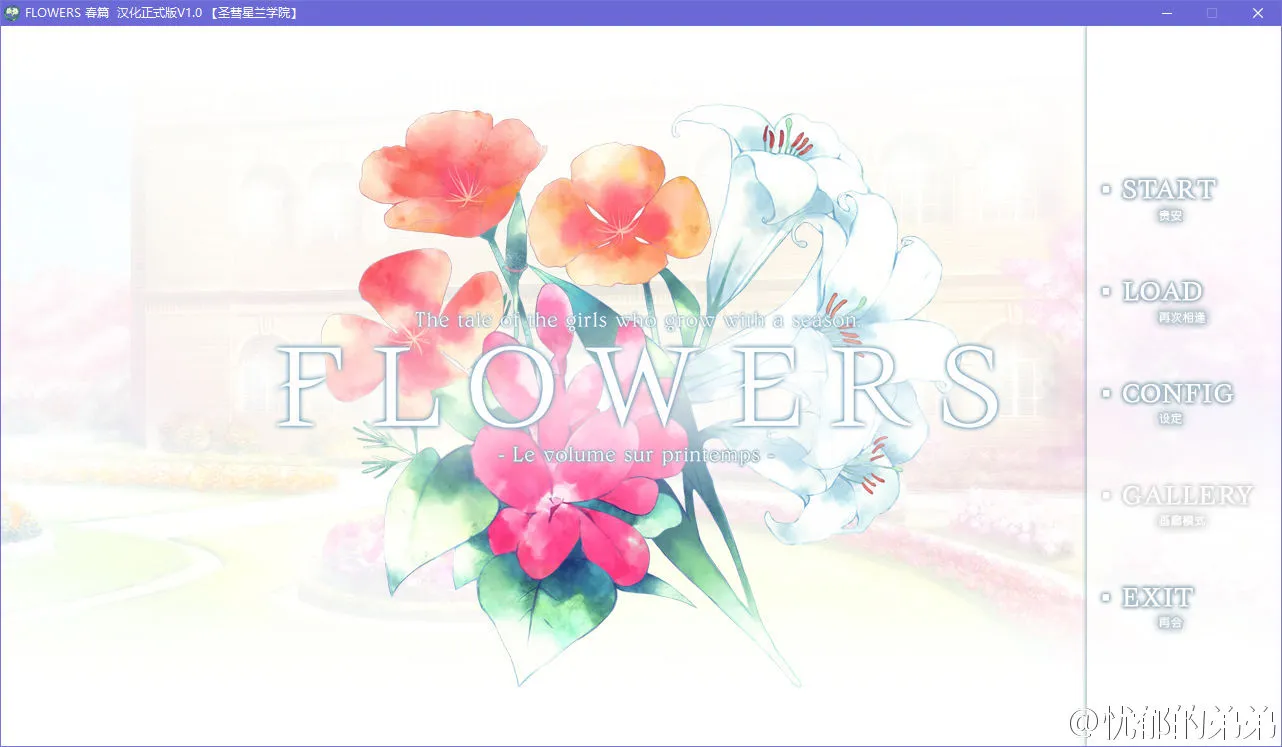Enter GALLERY mode
The image size is (1282, 747).
1188,496
